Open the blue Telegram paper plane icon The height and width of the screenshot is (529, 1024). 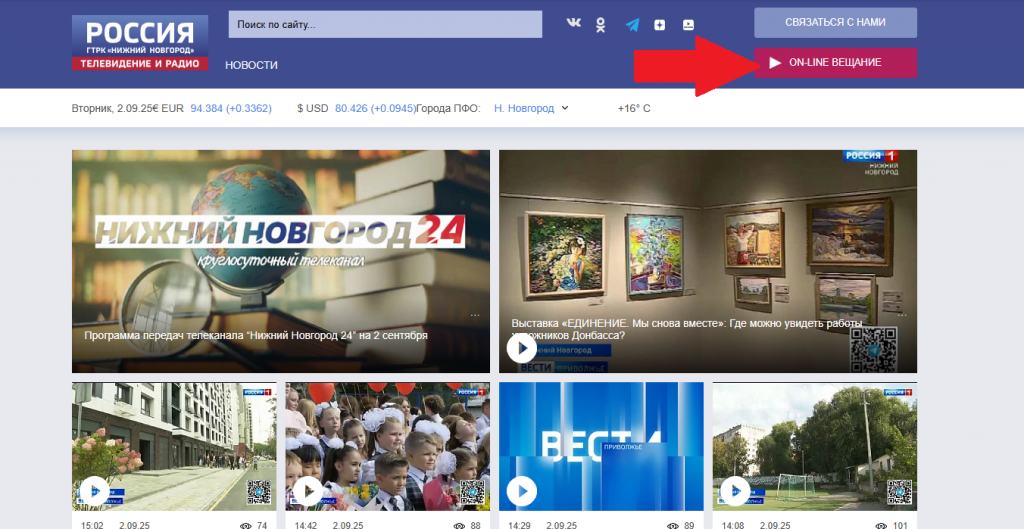(x=632, y=25)
